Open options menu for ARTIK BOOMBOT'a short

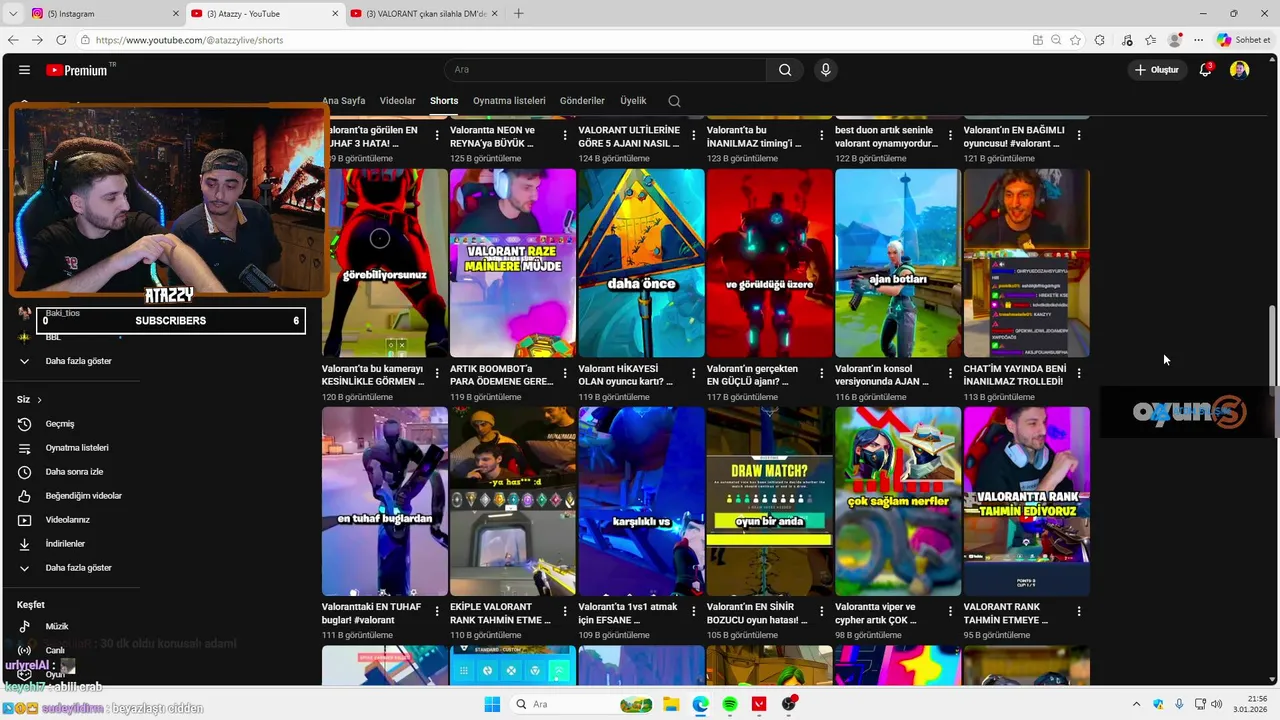click(x=565, y=373)
